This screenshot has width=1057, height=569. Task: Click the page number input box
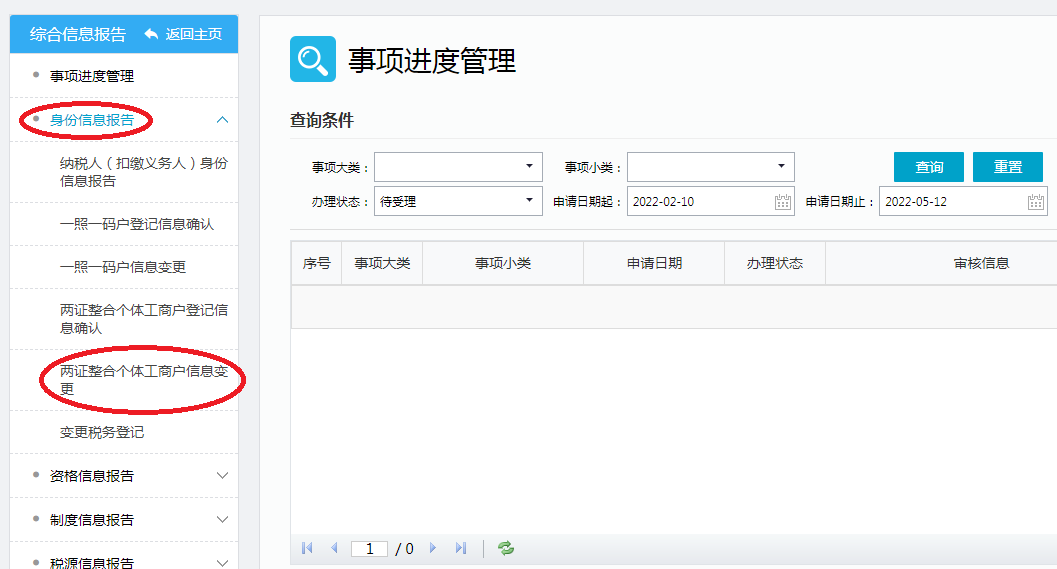coord(369,549)
